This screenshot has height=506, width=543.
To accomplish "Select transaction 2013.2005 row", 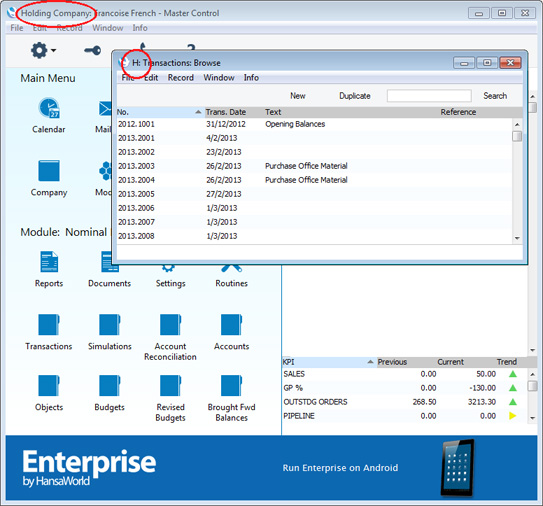I will [x=314, y=194].
